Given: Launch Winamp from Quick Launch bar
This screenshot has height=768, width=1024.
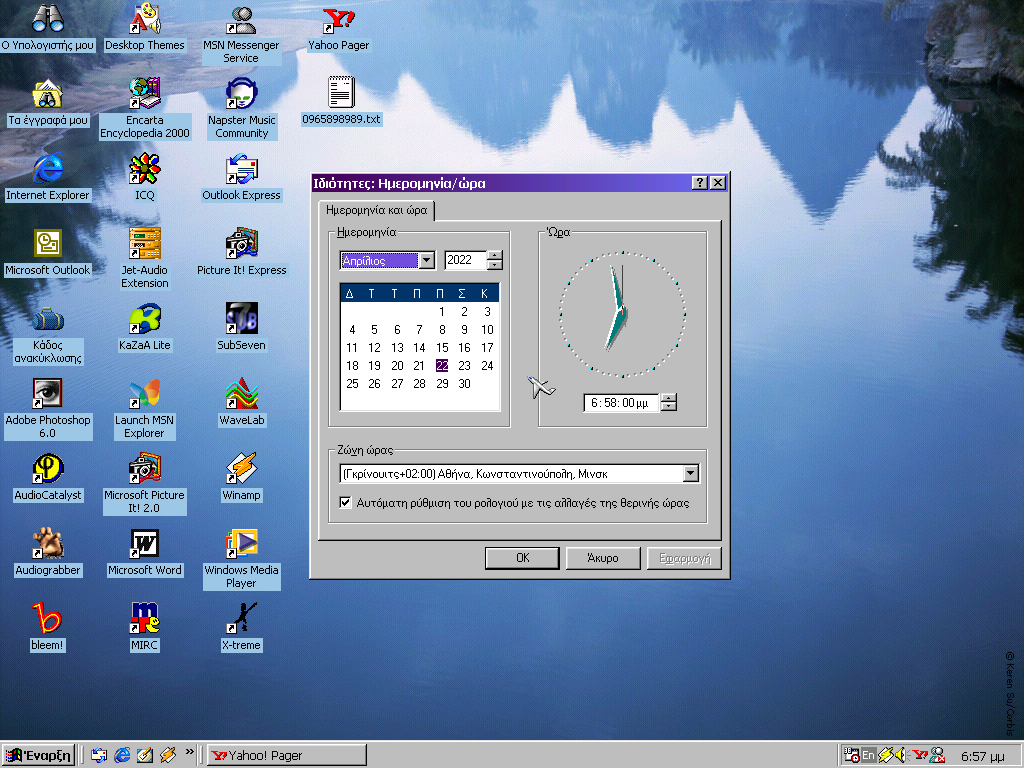Looking at the screenshot, I should [168, 756].
